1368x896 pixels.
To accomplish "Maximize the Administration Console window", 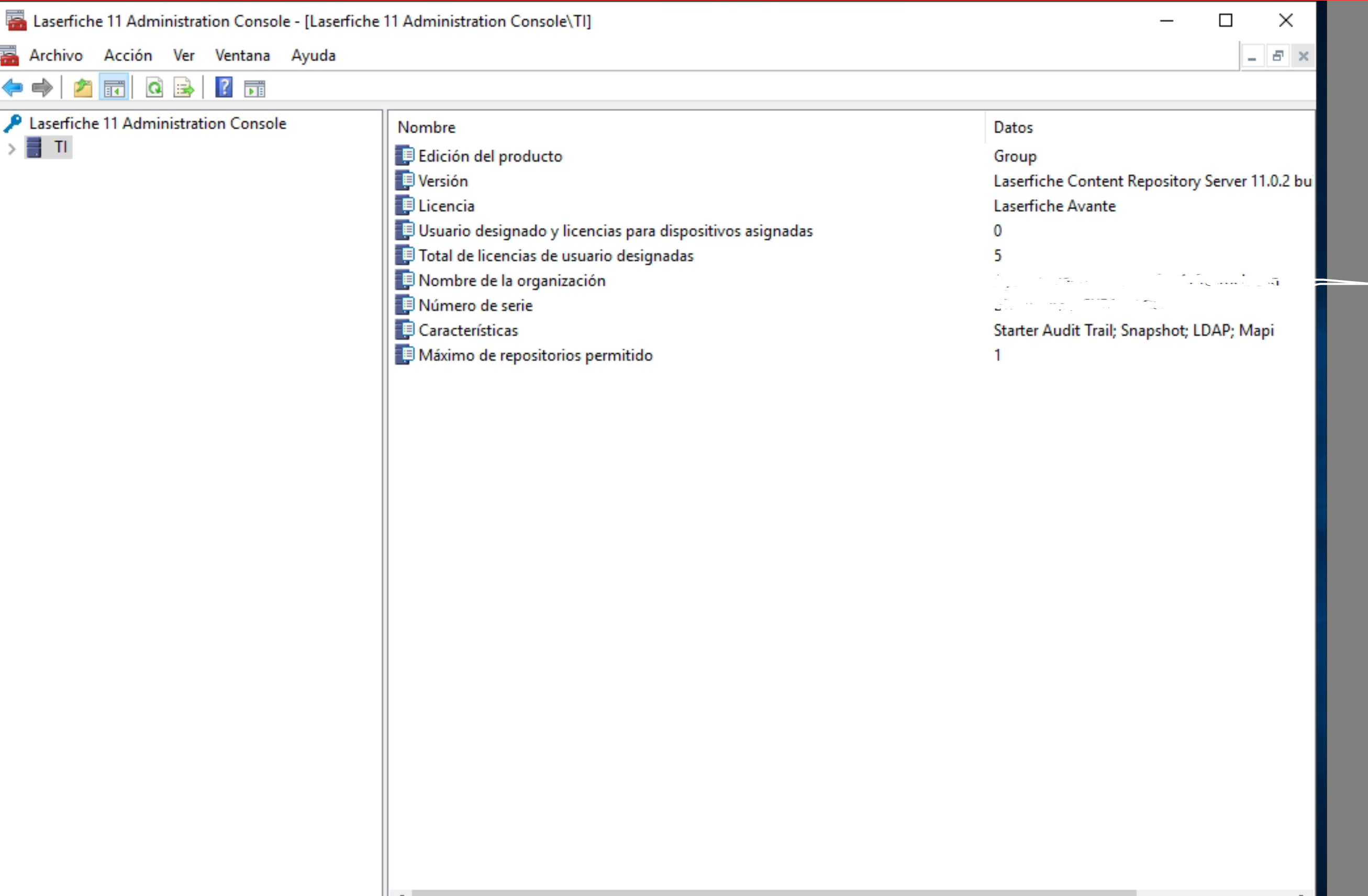I will click(1226, 21).
